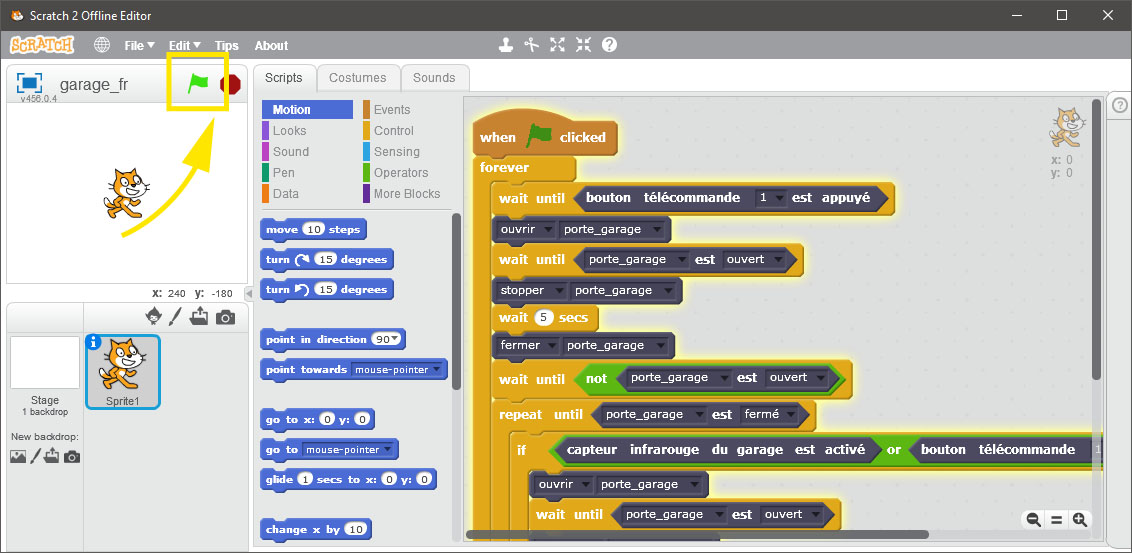Zoom in on the scripts area

click(x=1079, y=519)
